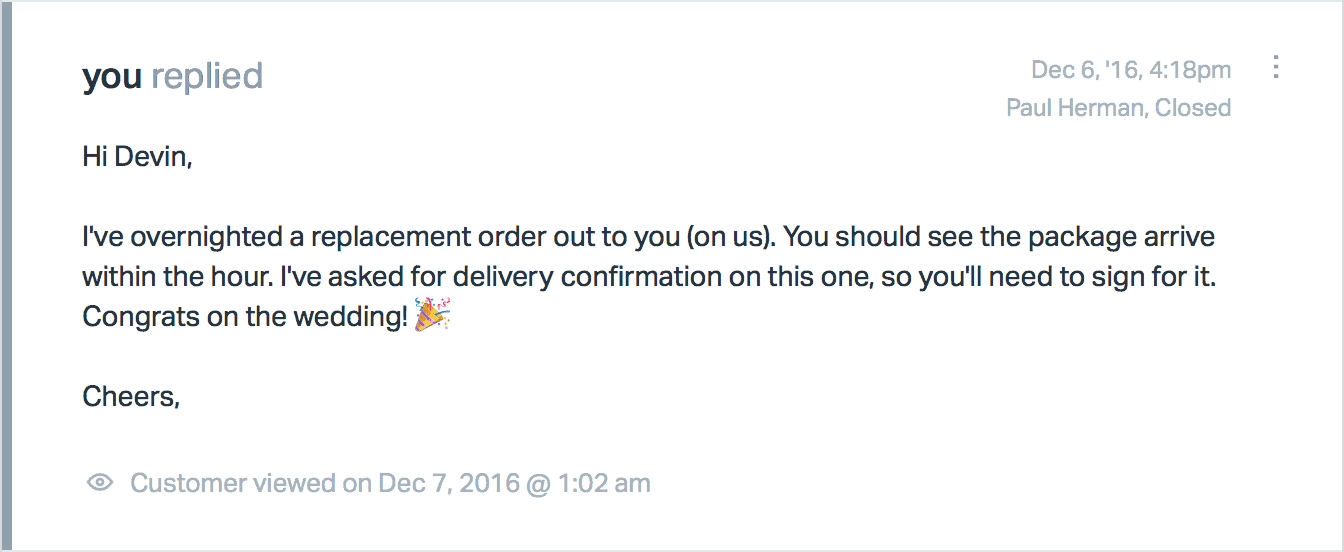Click the "Dec 7, 2016" viewed date
1344x552 pixels.
coord(448,484)
